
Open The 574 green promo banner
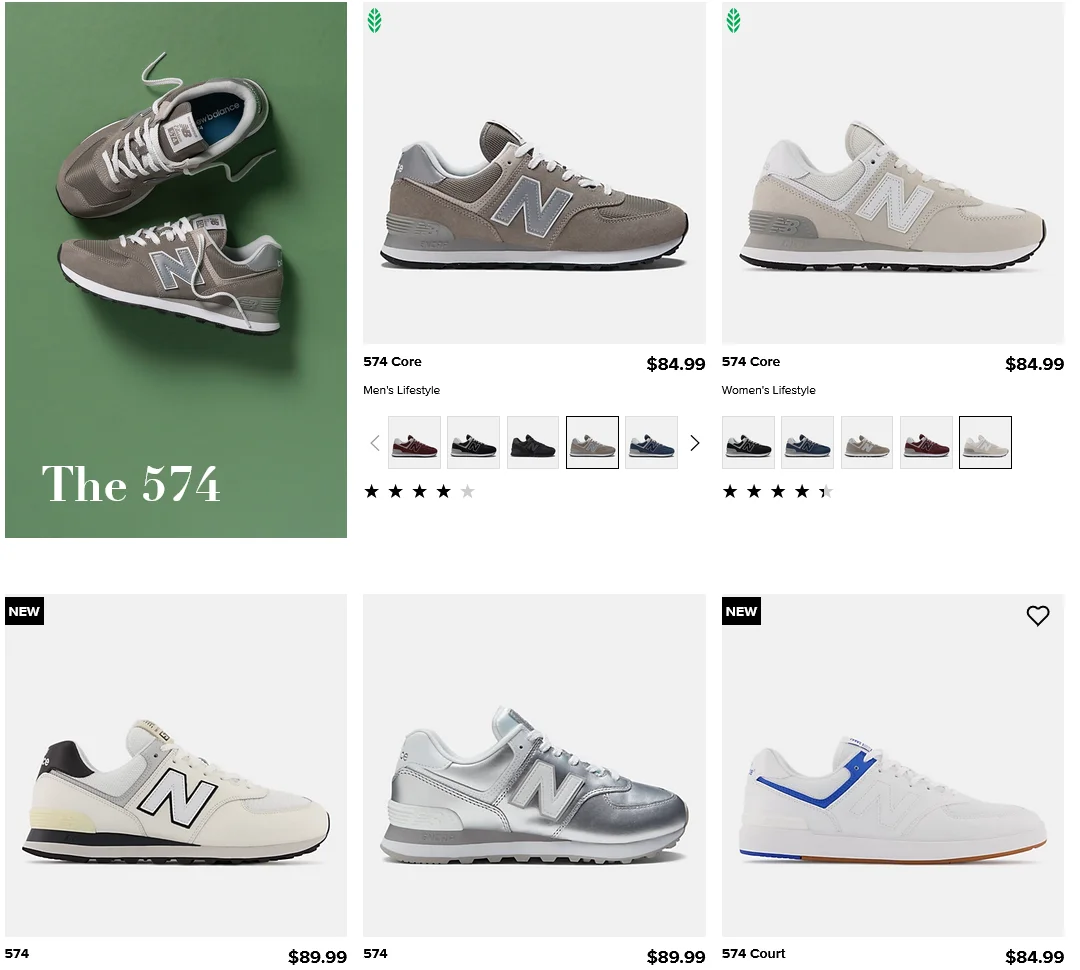click(176, 269)
